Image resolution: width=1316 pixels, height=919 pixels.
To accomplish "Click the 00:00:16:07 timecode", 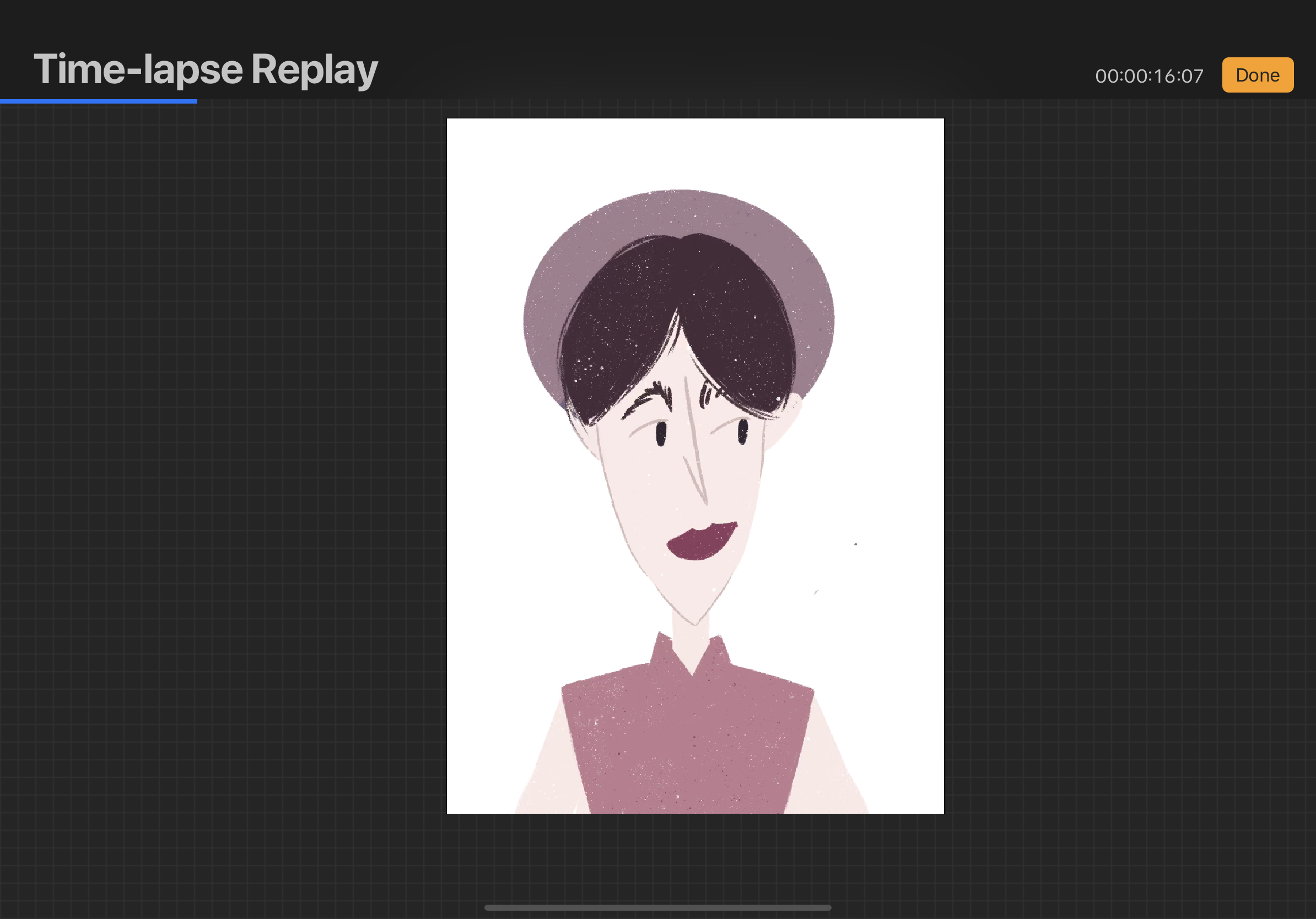I will (x=1148, y=76).
